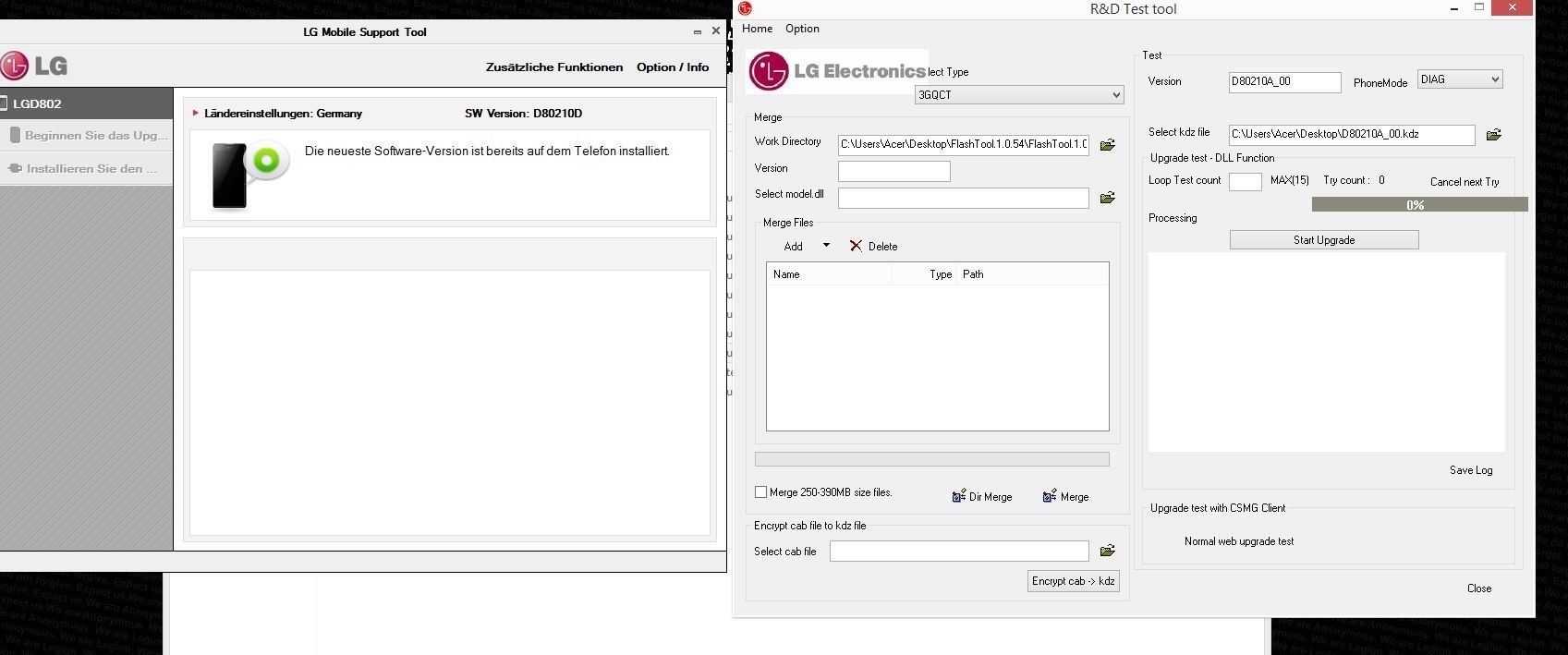
Task: Click Encrypt cab -> kdz button
Action: click(1074, 581)
